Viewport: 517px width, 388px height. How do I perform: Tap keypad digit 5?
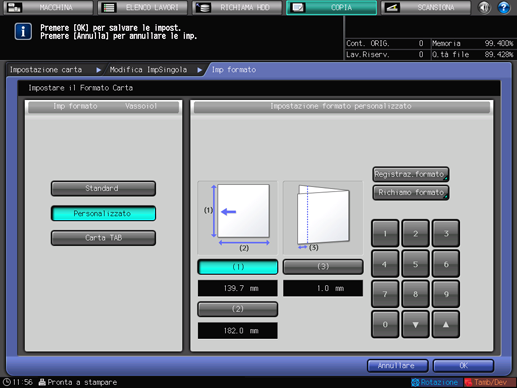415,264
